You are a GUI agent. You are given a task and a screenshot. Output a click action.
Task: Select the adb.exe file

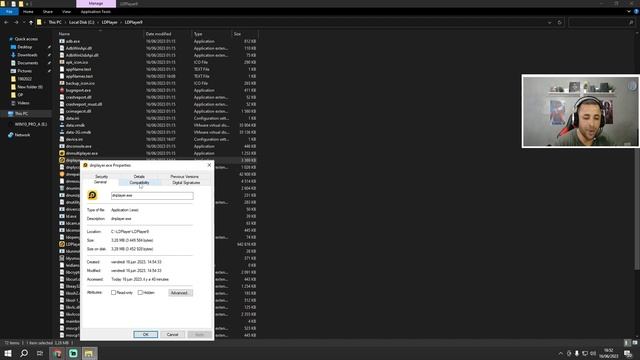(x=73, y=41)
